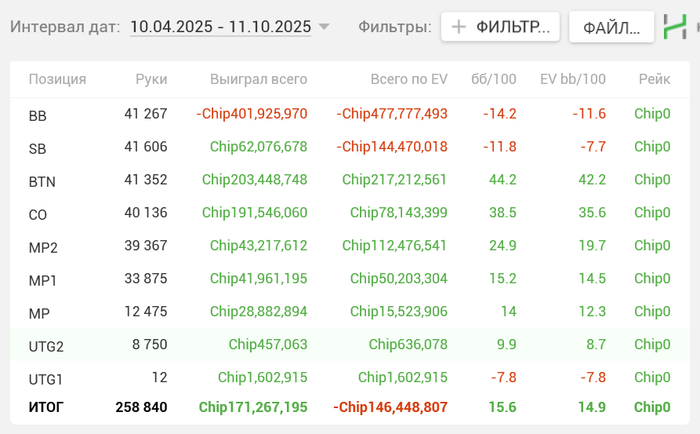Image resolution: width=700 pixels, height=434 pixels.
Task: Open the date interval dropdown arrow
Action: click(324, 28)
